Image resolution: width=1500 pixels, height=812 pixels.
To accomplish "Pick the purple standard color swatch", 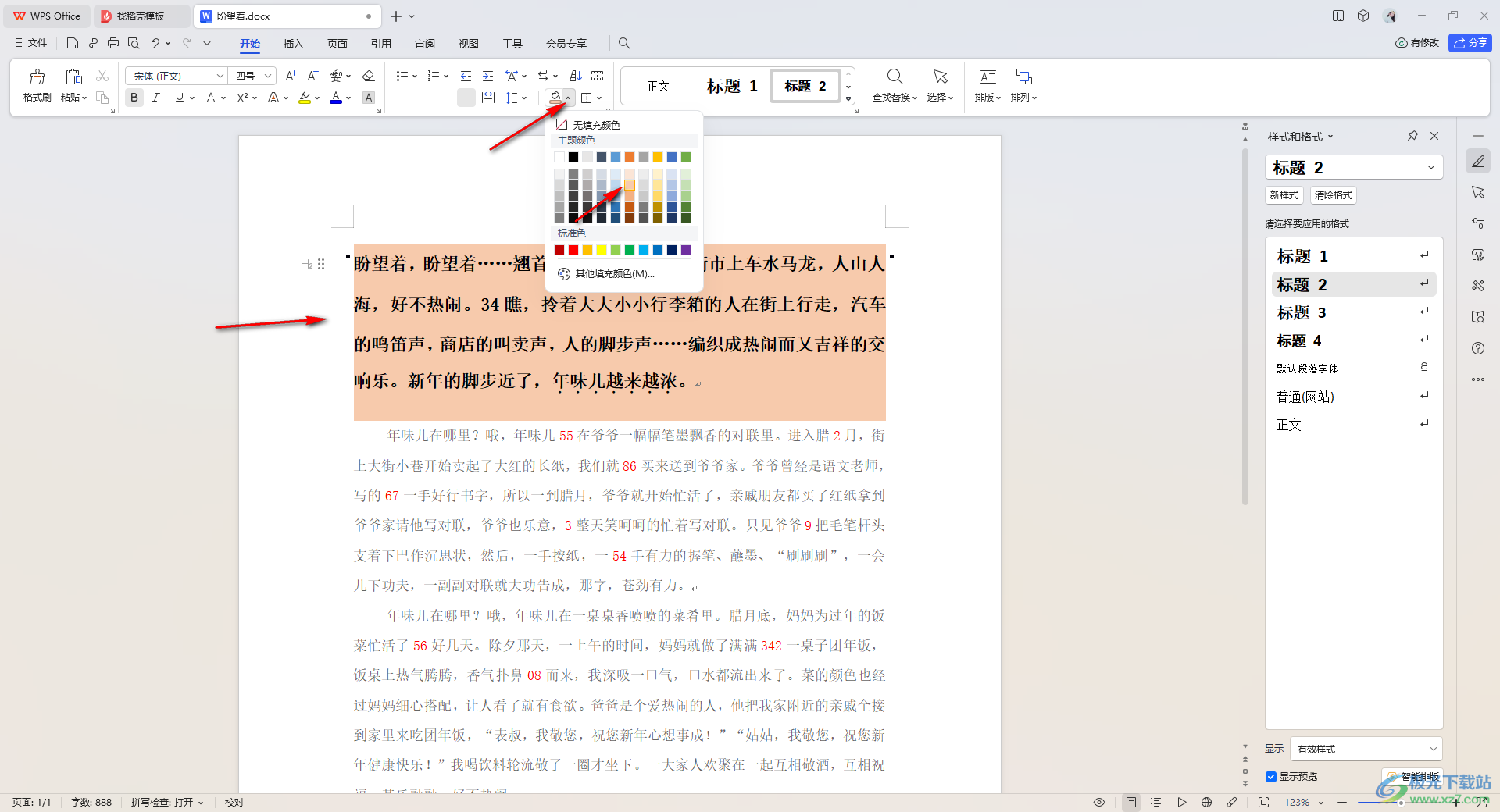I will 686,250.
